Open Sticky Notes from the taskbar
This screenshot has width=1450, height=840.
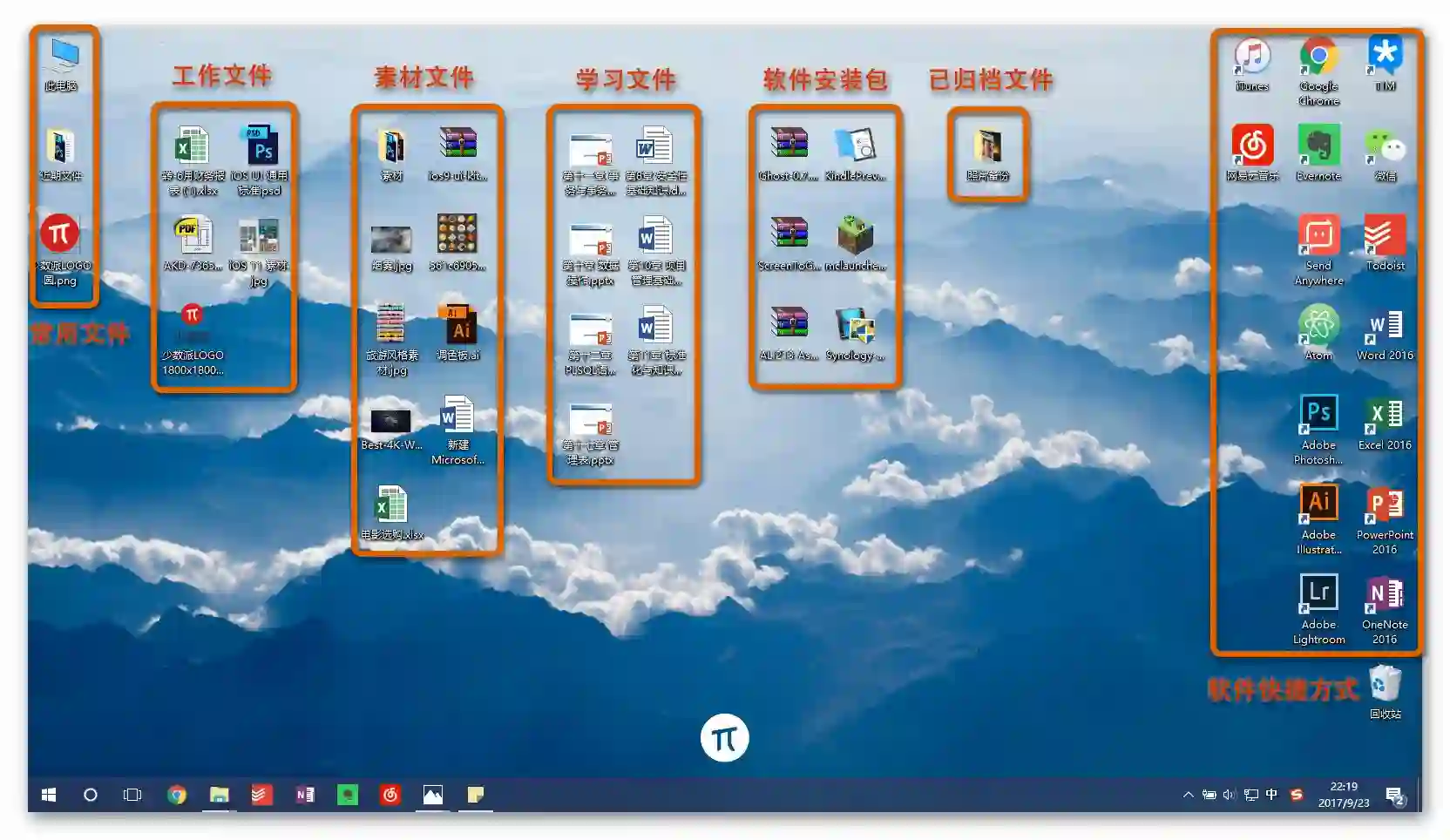475,795
